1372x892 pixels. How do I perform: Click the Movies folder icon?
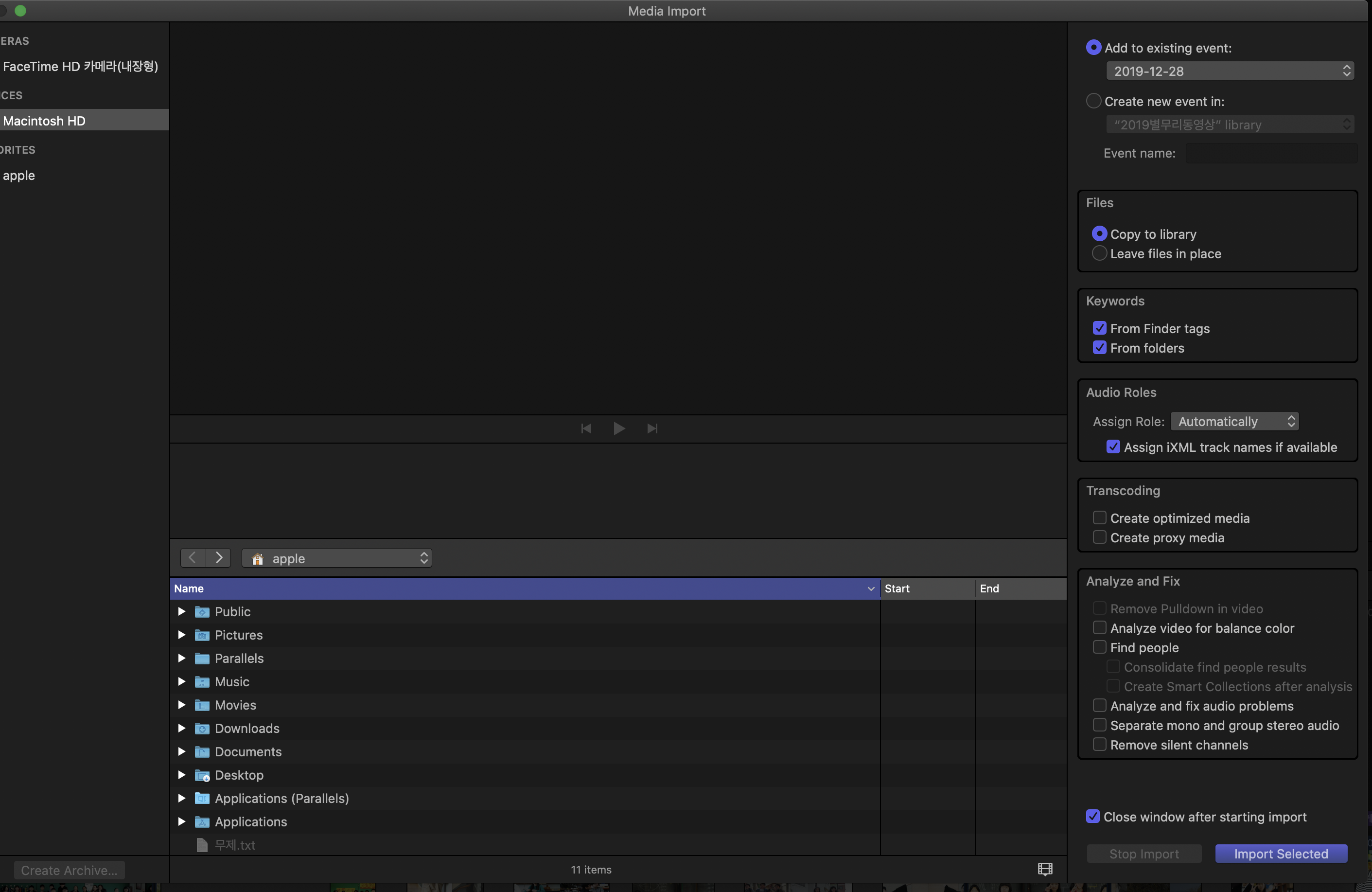(x=202, y=705)
